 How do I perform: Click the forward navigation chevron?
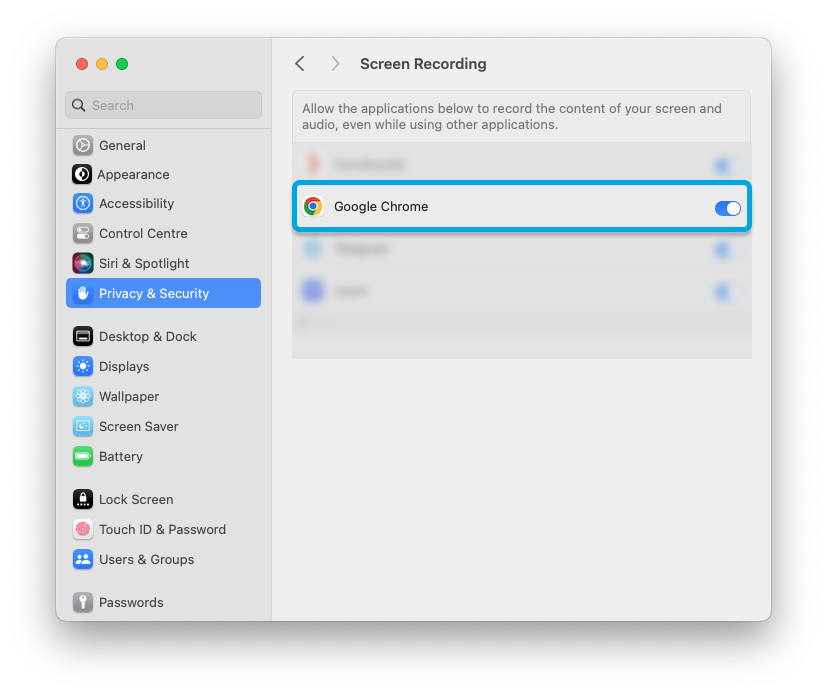pyautogui.click(x=335, y=63)
